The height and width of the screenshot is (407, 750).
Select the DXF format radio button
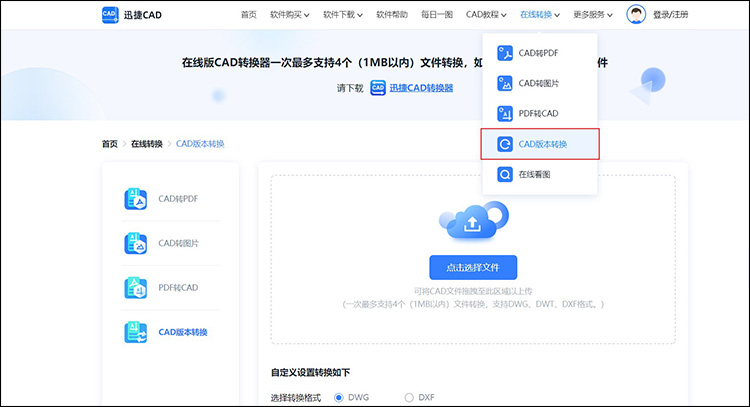(x=409, y=397)
